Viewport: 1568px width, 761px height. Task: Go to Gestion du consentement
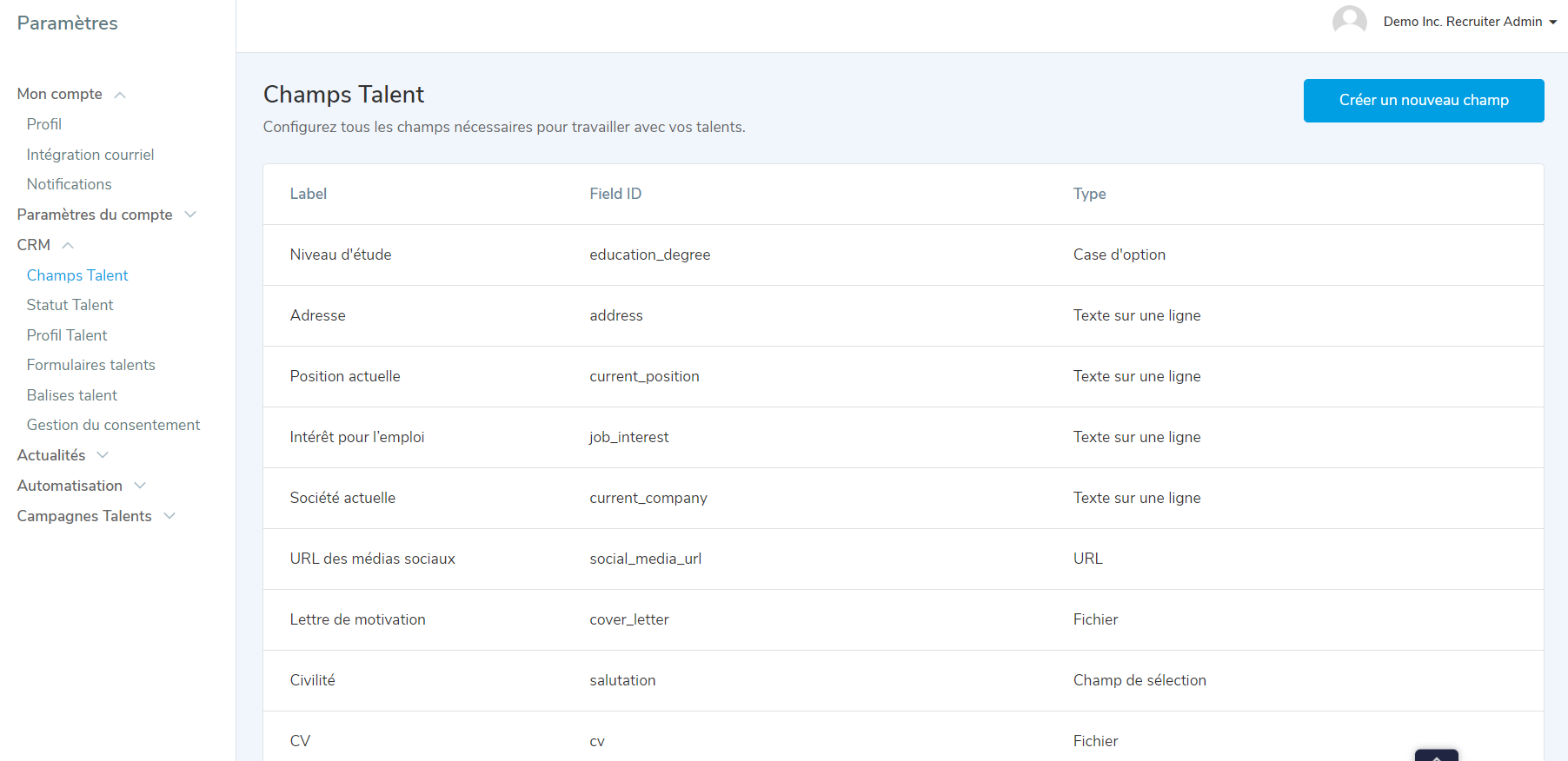[114, 425]
